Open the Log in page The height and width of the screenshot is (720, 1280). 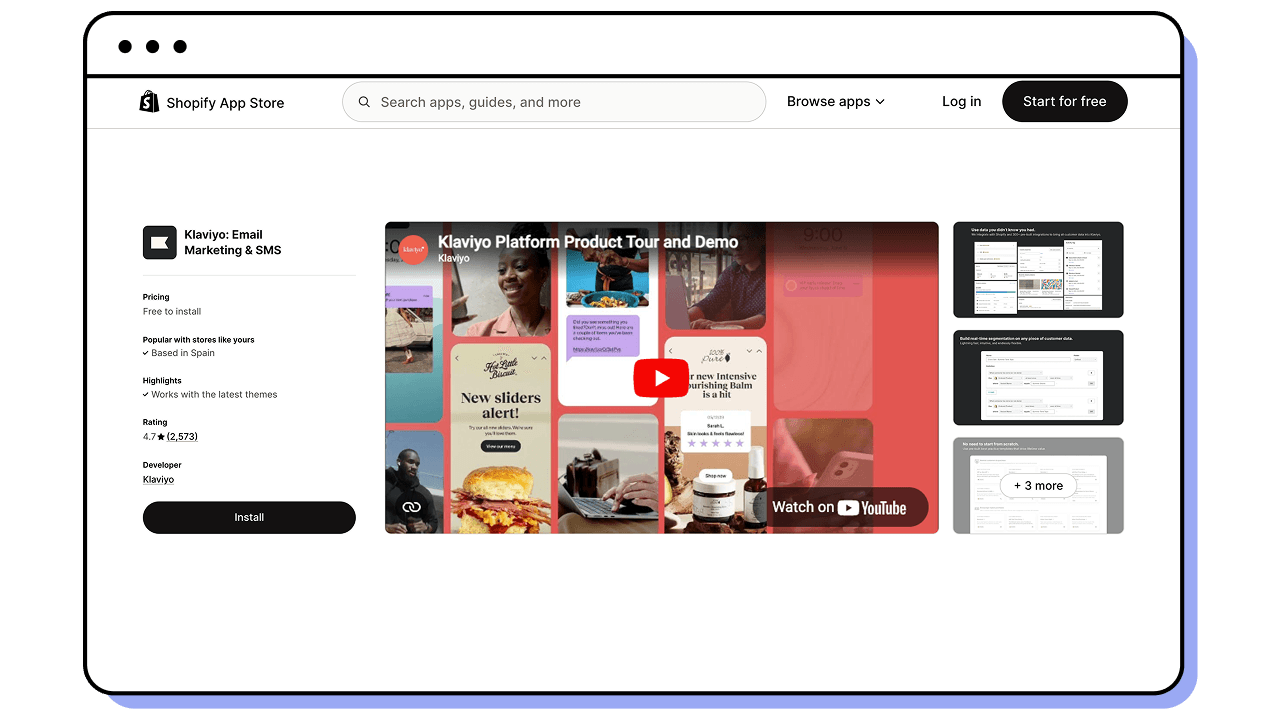[961, 101]
